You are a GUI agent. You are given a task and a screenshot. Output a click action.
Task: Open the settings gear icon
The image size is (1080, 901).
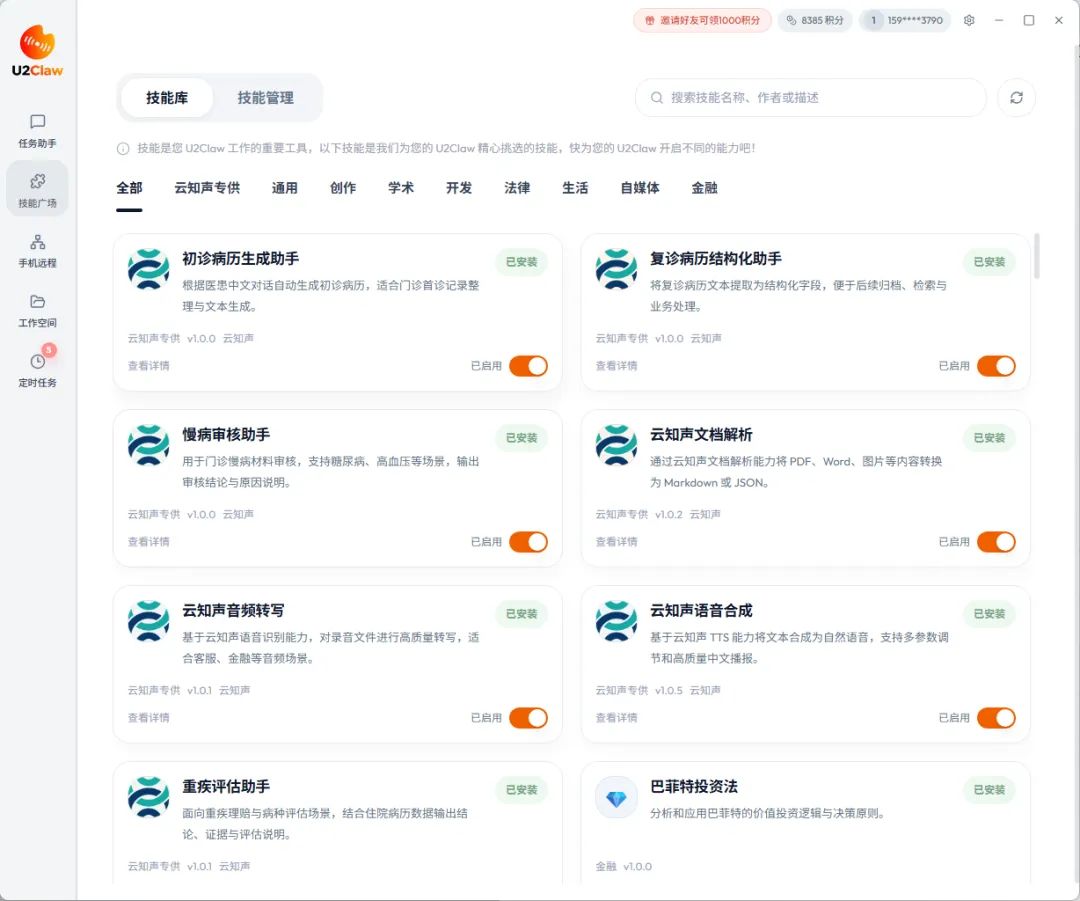pyautogui.click(x=968, y=21)
